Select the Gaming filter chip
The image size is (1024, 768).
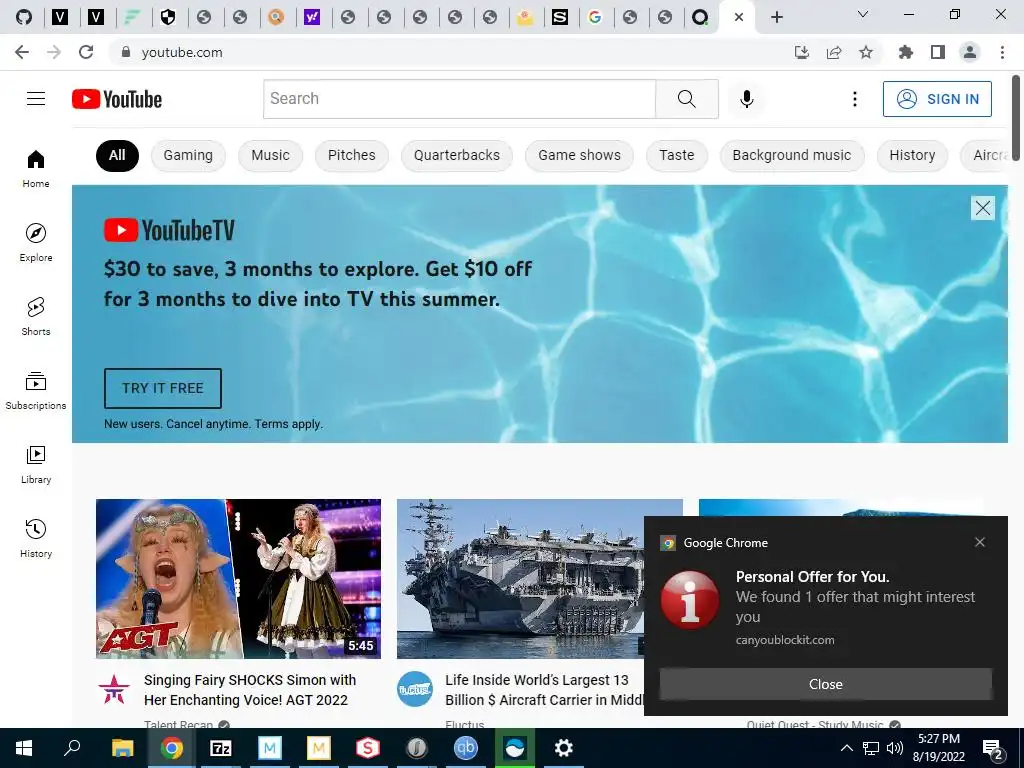pos(188,155)
